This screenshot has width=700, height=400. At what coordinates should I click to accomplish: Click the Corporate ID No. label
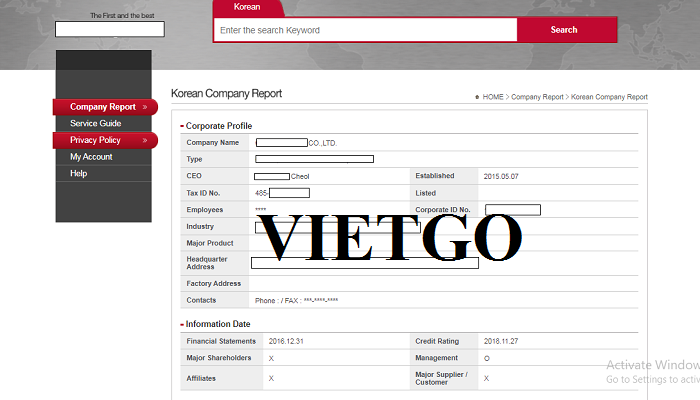pos(442,210)
